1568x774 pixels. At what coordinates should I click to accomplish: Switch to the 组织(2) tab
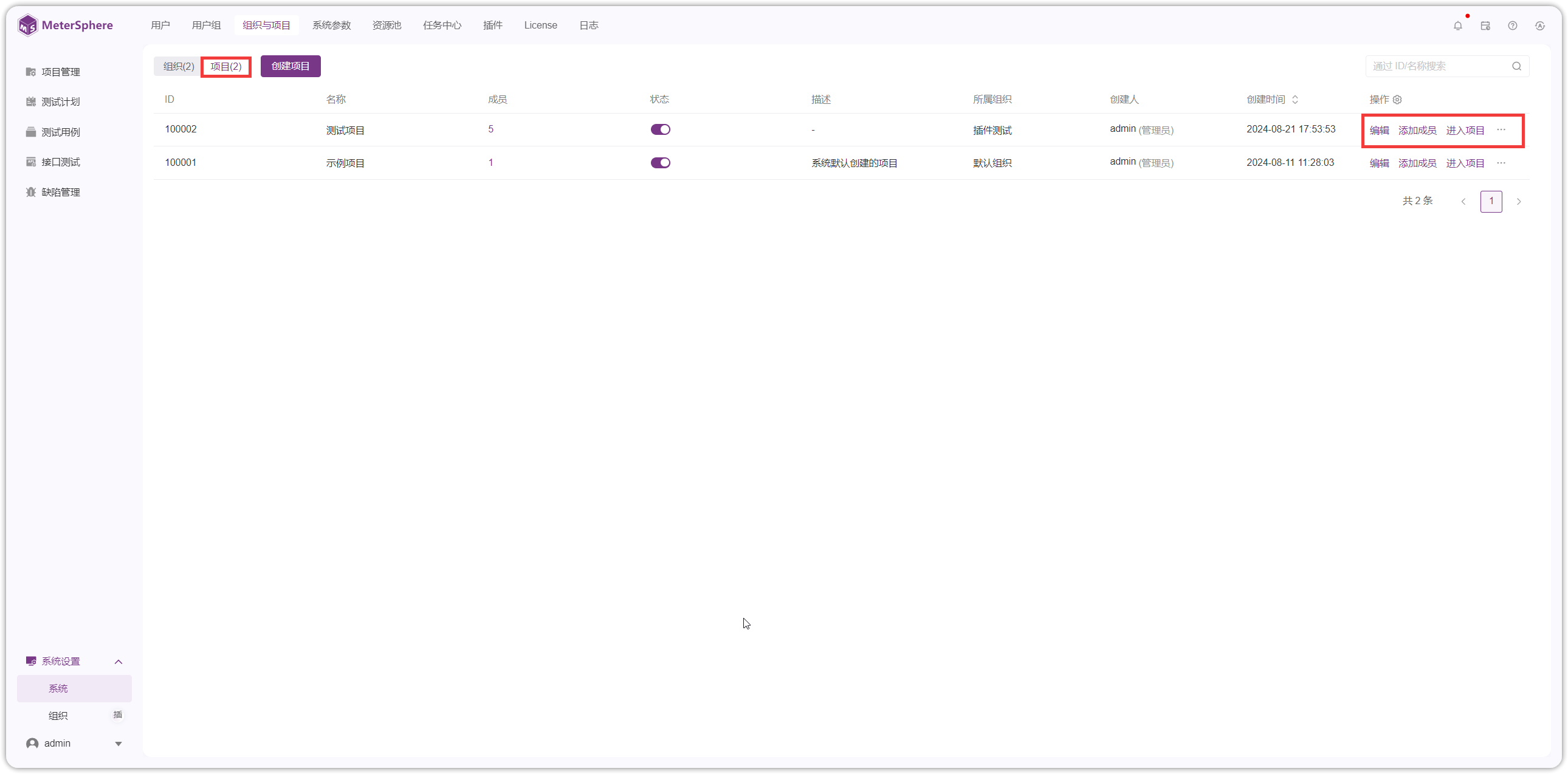click(178, 66)
